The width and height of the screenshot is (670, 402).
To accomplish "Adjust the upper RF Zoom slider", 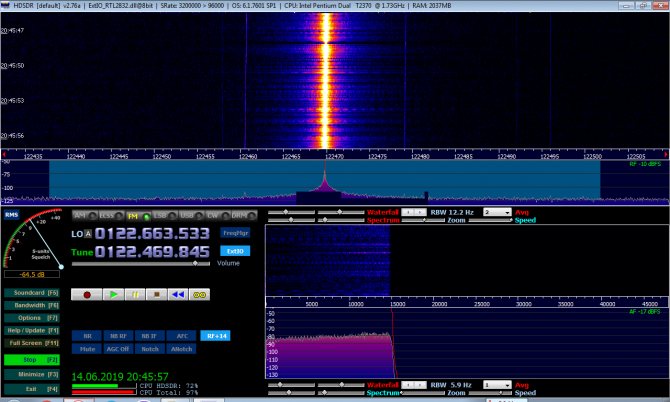I will click(x=423, y=220).
